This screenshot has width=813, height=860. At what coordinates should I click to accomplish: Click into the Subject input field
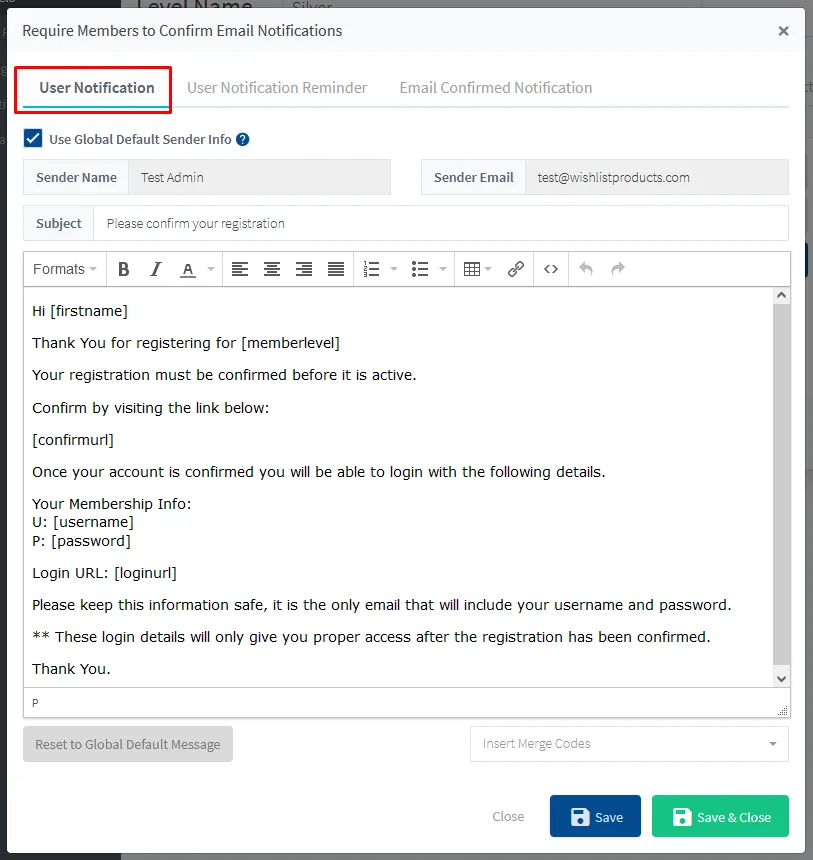click(440, 224)
